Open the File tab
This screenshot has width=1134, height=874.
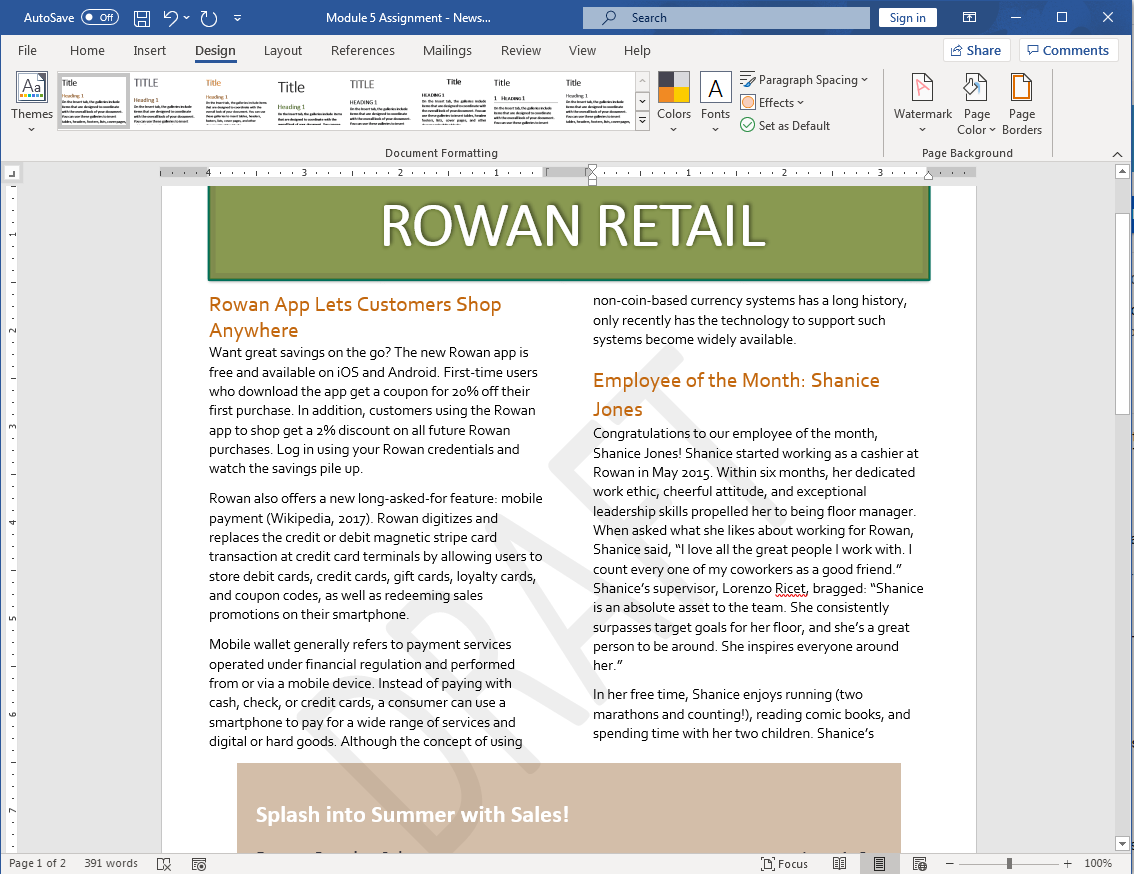pyautogui.click(x=27, y=50)
